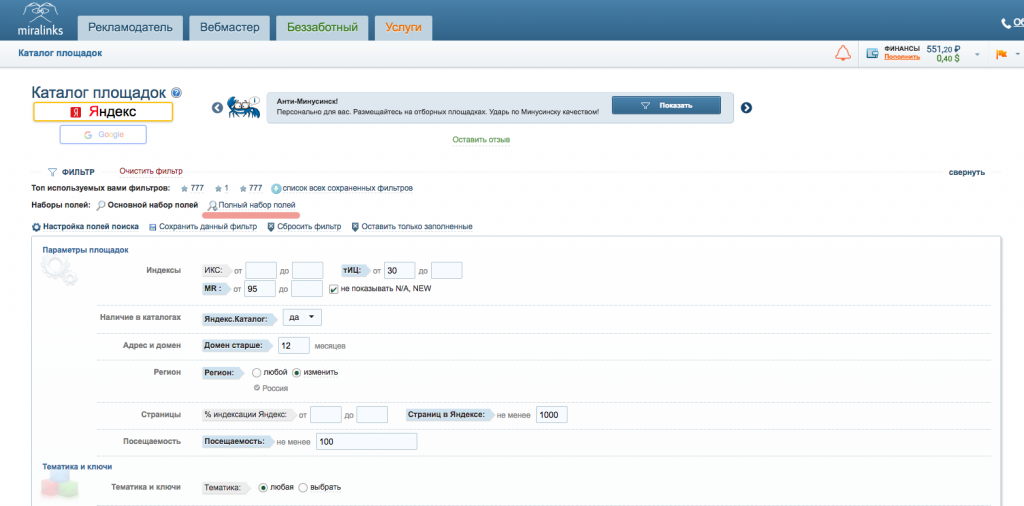Click the first saved filter star 777
Image resolution: width=1024 pixels, height=506 pixels.
pos(193,188)
